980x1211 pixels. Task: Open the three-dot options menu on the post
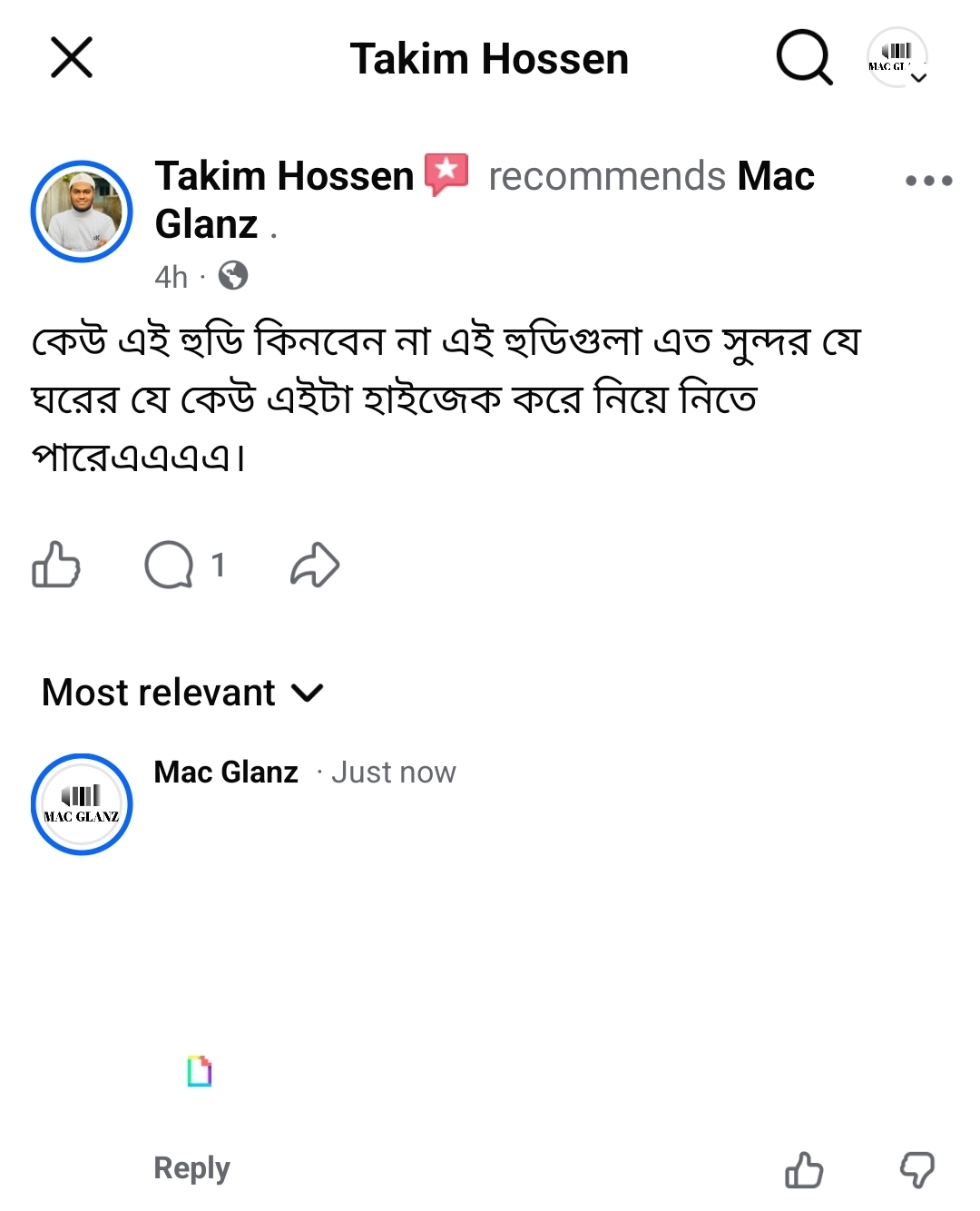point(926,180)
